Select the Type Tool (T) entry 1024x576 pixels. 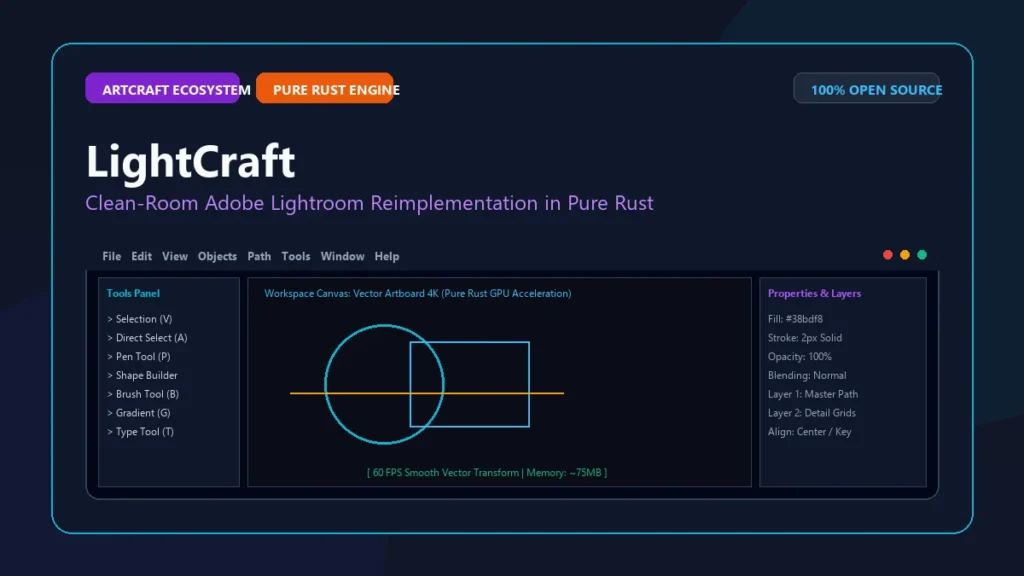140,432
